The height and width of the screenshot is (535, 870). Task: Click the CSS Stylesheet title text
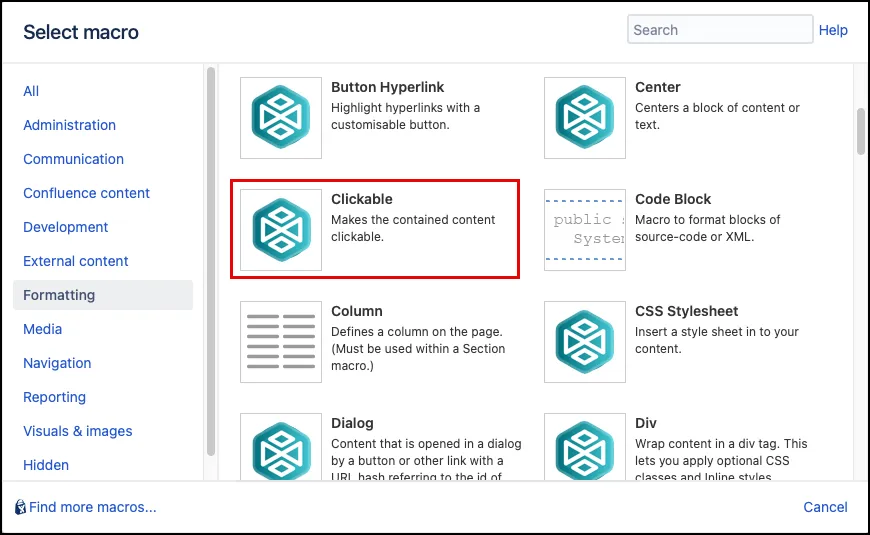(x=686, y=311)
